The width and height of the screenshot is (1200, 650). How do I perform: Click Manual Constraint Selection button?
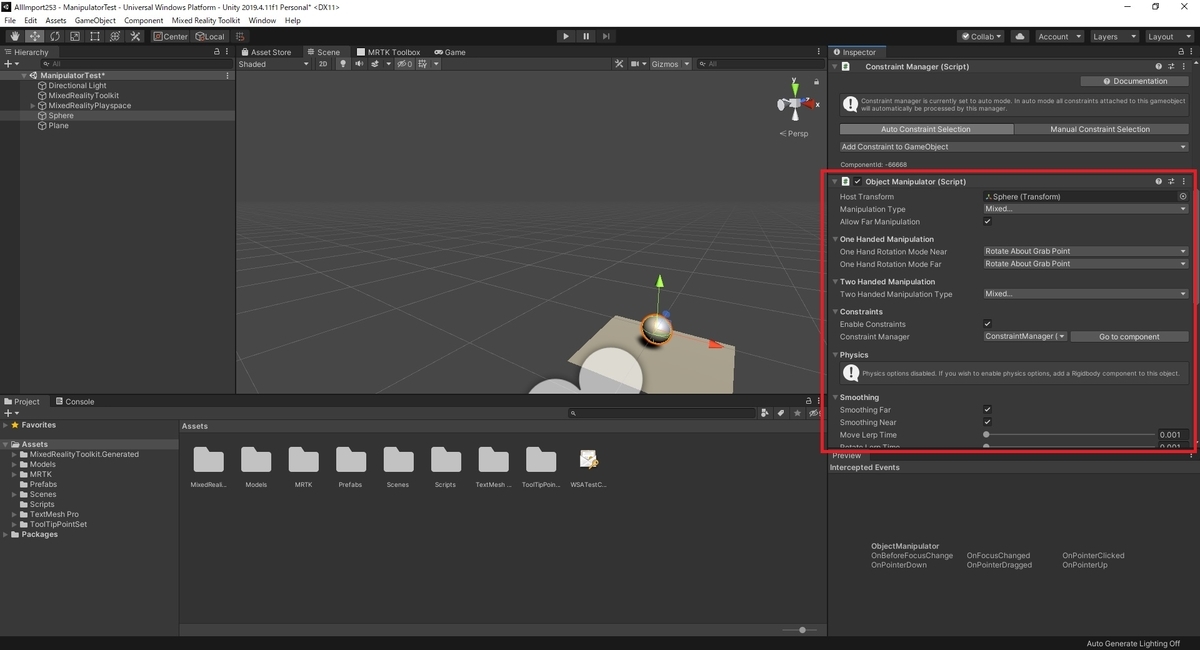(x=1100, y=129)
